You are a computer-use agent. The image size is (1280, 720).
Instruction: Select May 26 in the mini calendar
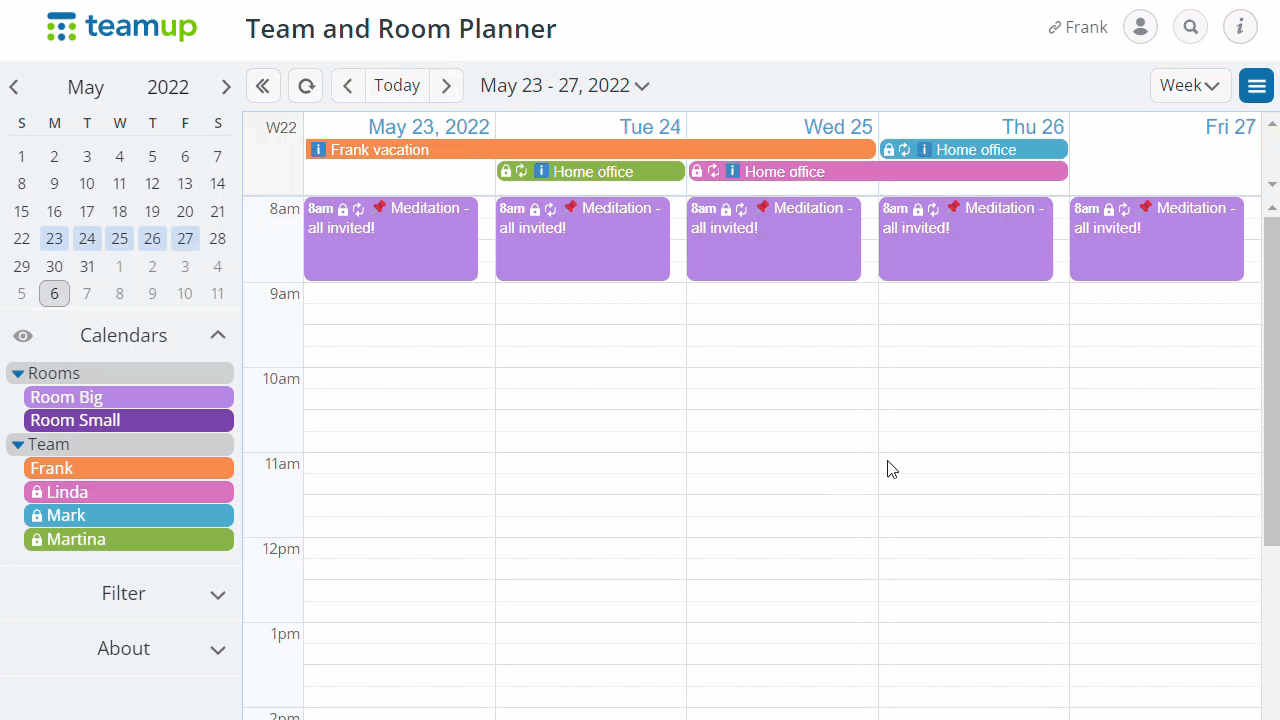[152, 238]
